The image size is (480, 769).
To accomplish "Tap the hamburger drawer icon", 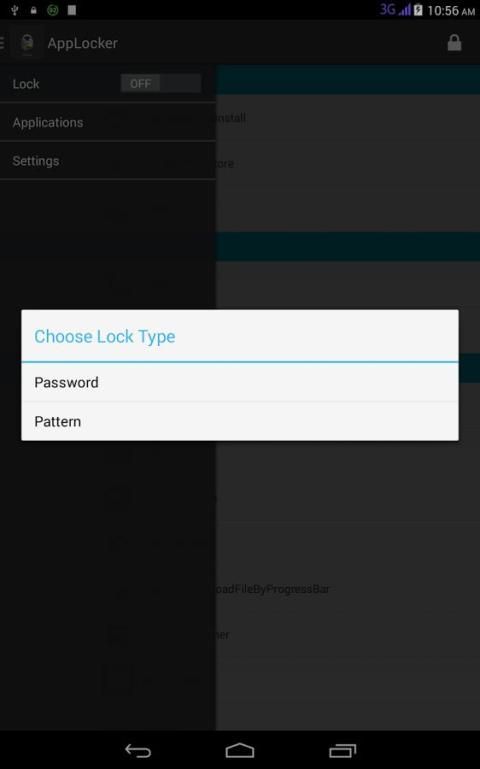I will (2, 43).
